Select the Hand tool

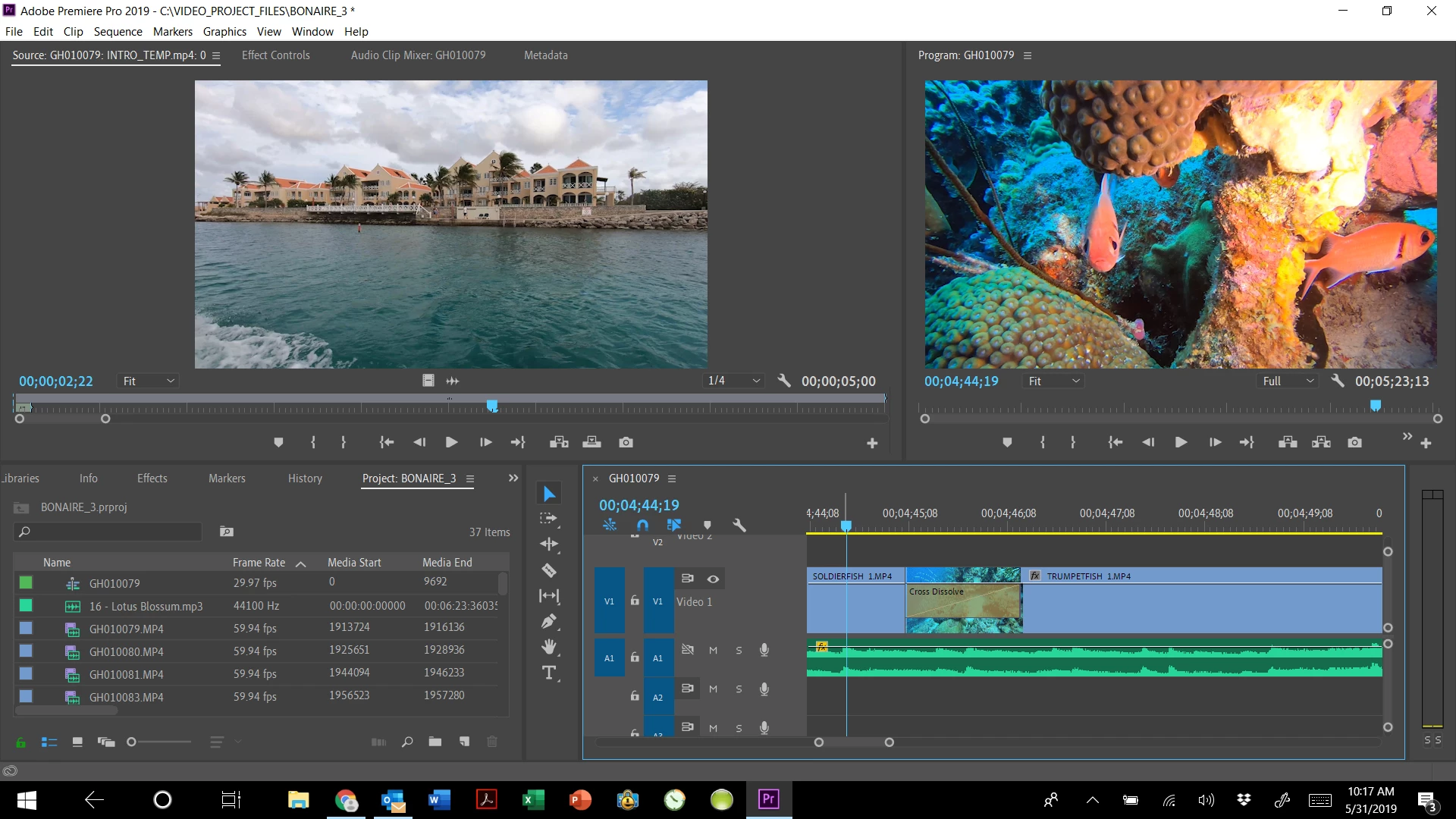coord(549,648)
